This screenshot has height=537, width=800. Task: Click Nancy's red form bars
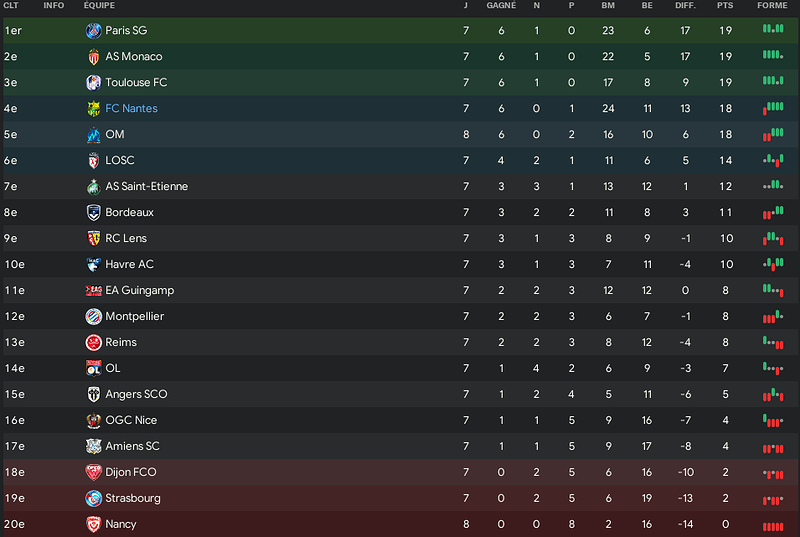(x=773, y=527)
